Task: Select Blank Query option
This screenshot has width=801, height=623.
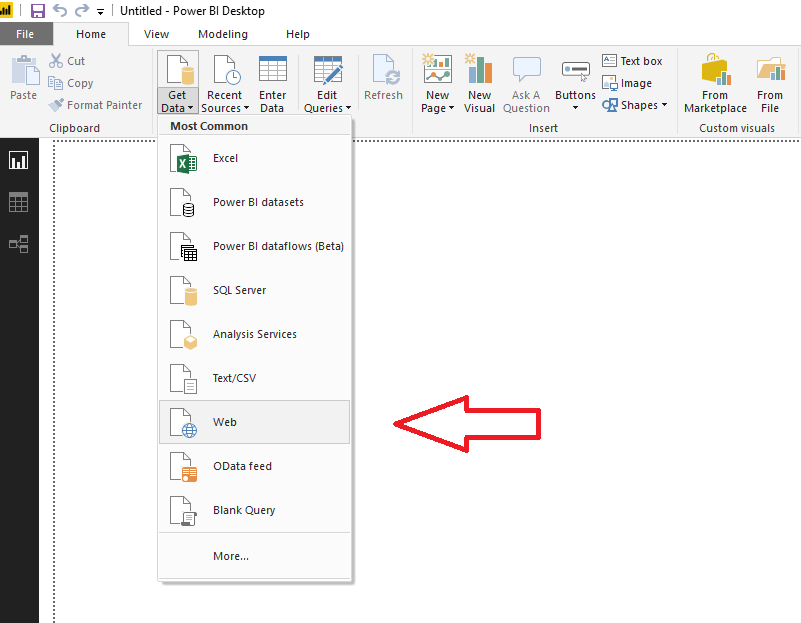Action: 254,510
